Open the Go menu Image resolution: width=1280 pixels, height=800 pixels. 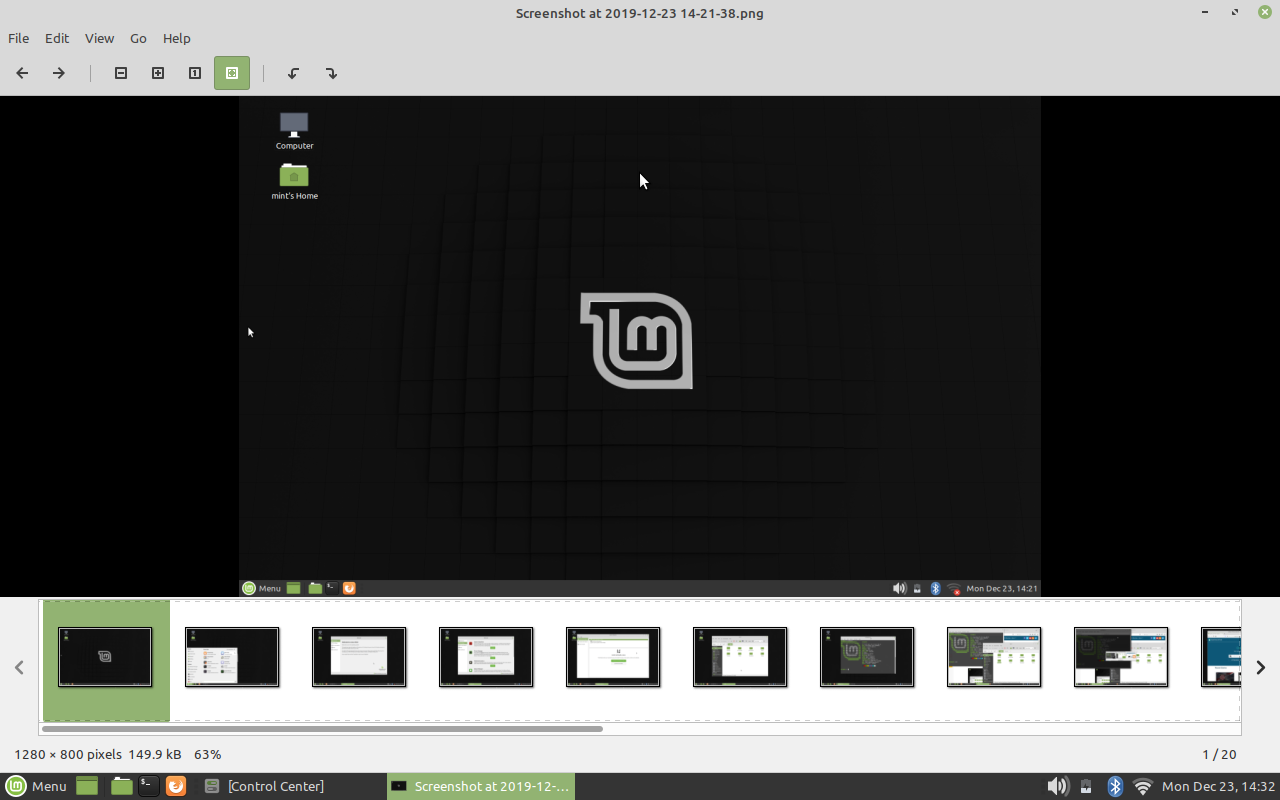(x=138, y=38)
